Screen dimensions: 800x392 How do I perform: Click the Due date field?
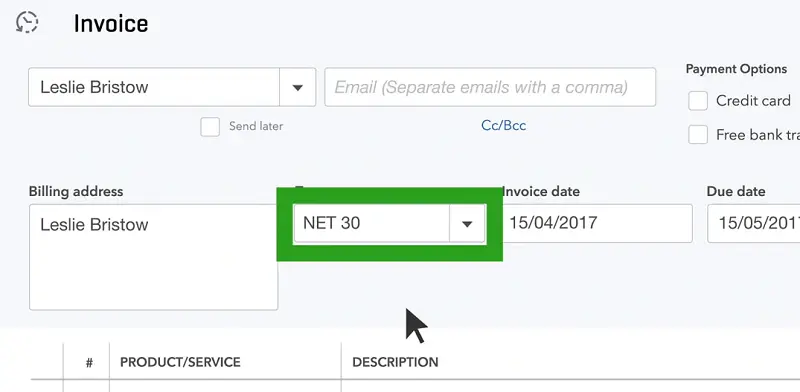coord(754,224)
